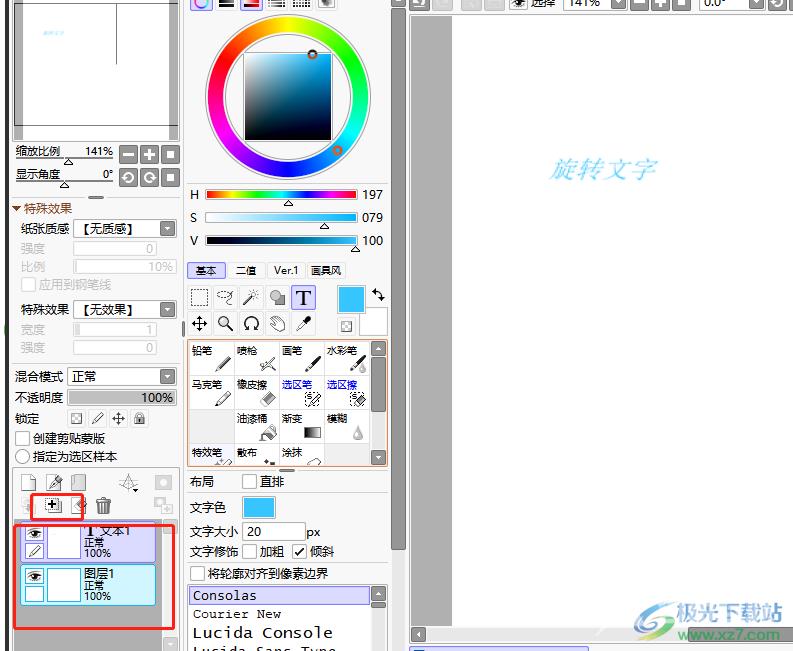Select the move tool

pyautogui.click(x=199, y=323)
